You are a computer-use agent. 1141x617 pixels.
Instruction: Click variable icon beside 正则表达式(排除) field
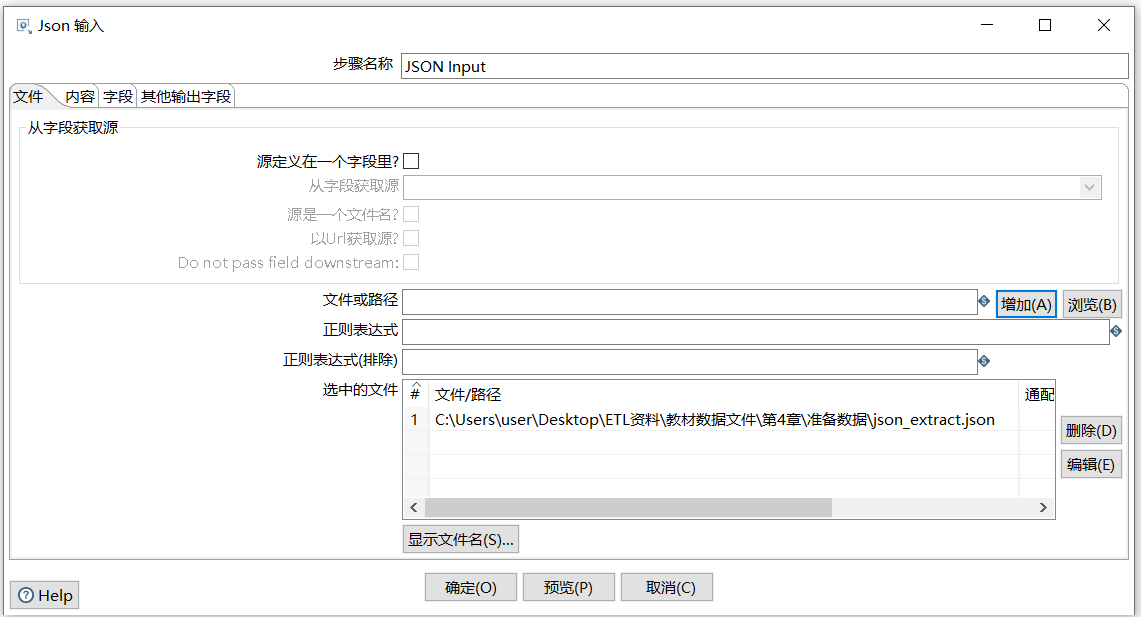point(984,361)
